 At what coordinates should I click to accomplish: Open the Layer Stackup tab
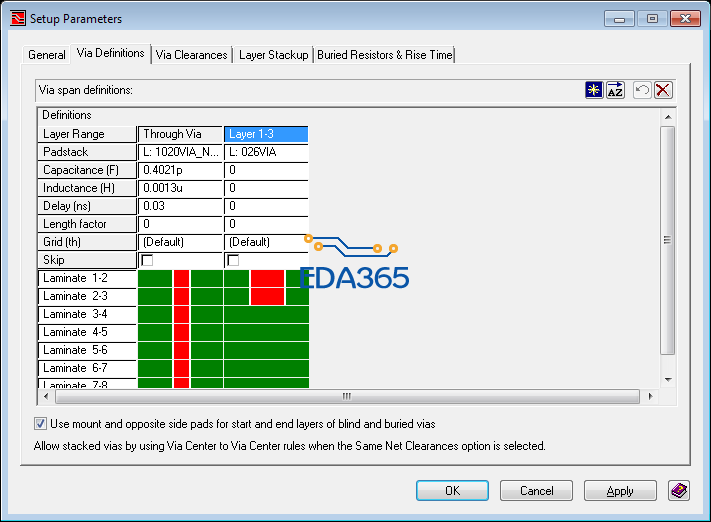pyautogui.click(x=273, y=55)
